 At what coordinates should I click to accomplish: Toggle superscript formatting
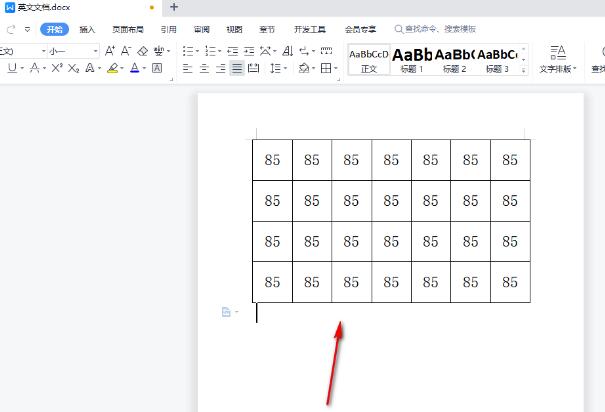tap(57, 68)
